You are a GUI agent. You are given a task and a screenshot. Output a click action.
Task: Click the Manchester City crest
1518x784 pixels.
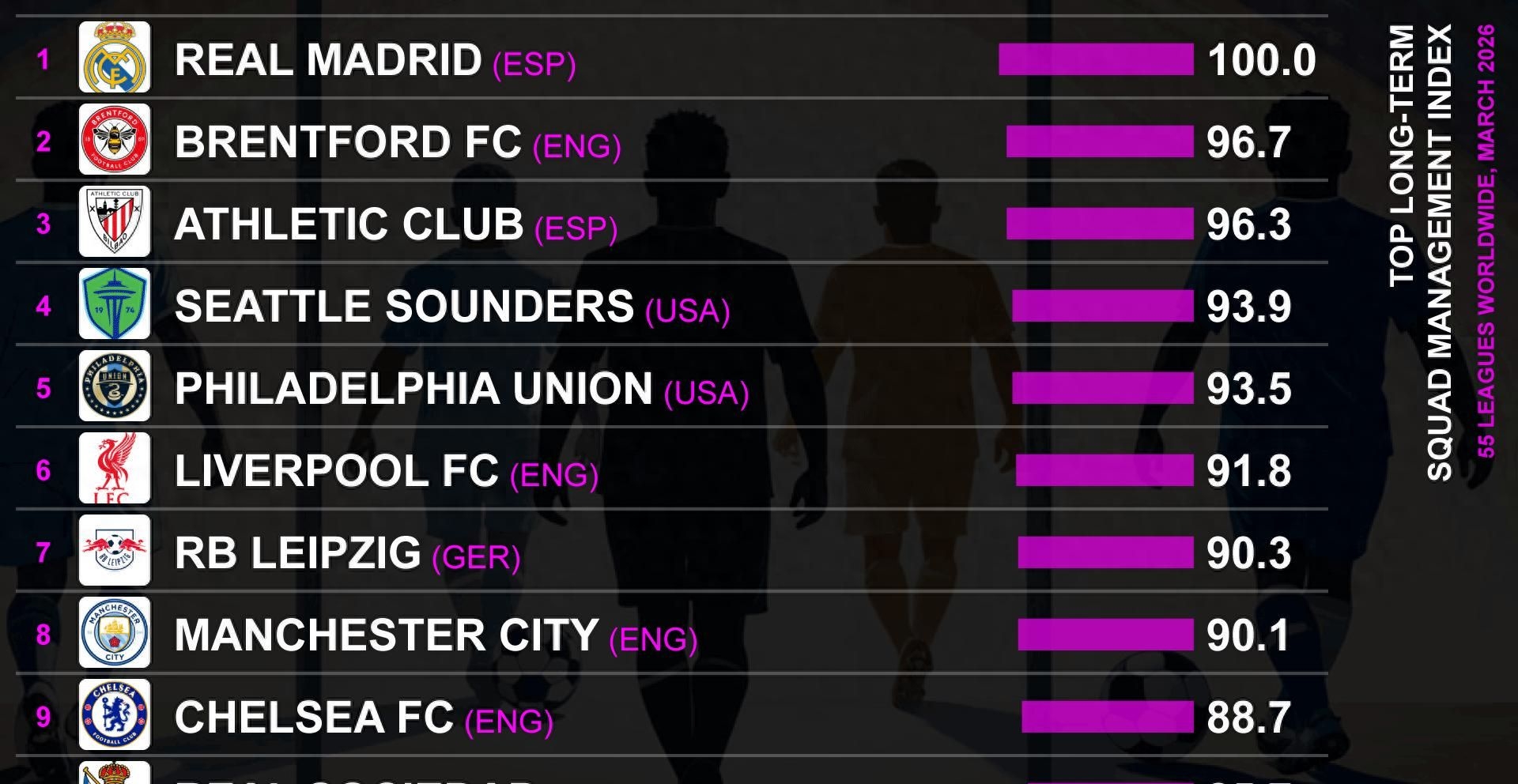[115, 633]
